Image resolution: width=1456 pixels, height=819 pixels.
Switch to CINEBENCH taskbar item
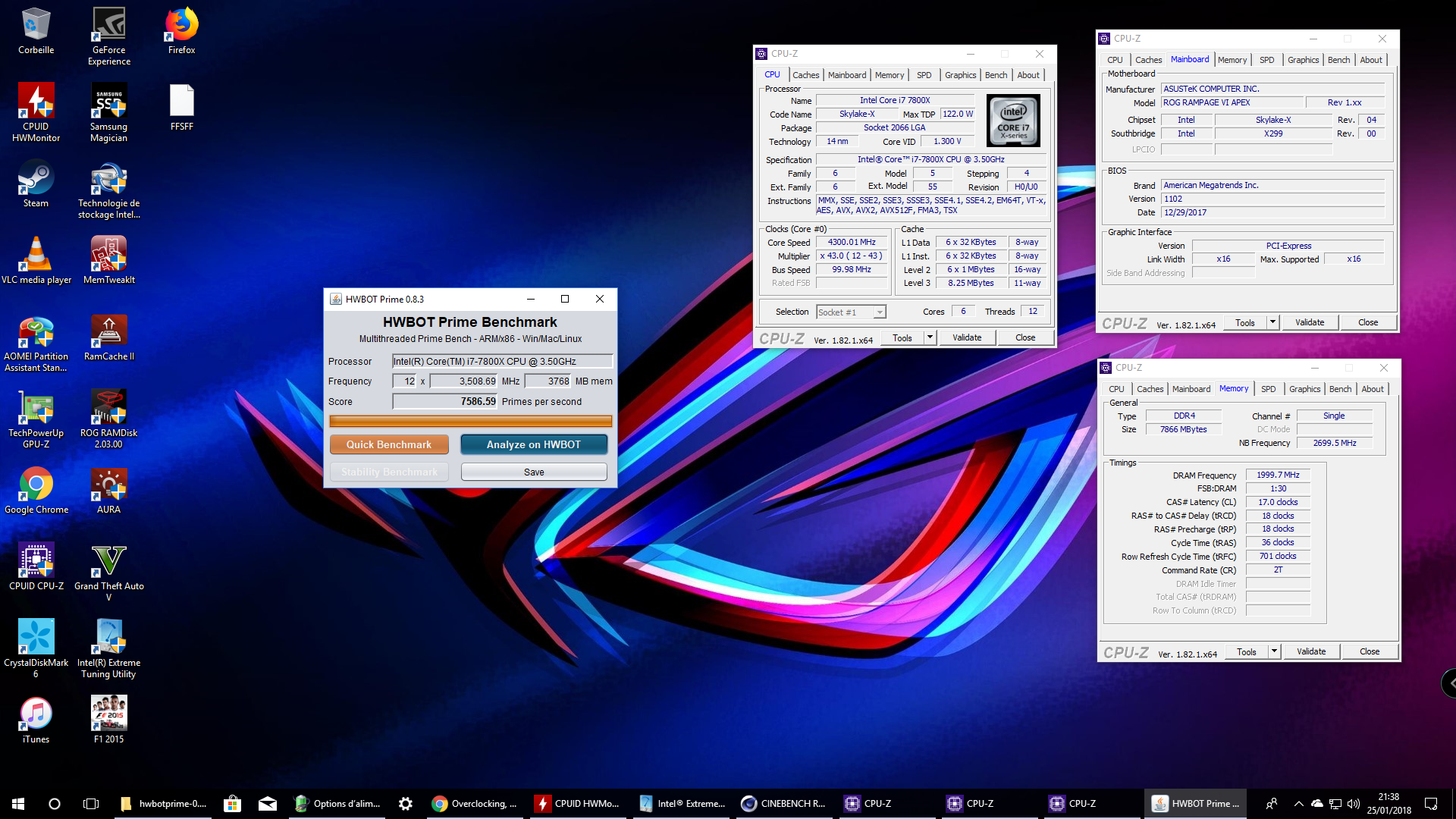(x=784, y=804)
